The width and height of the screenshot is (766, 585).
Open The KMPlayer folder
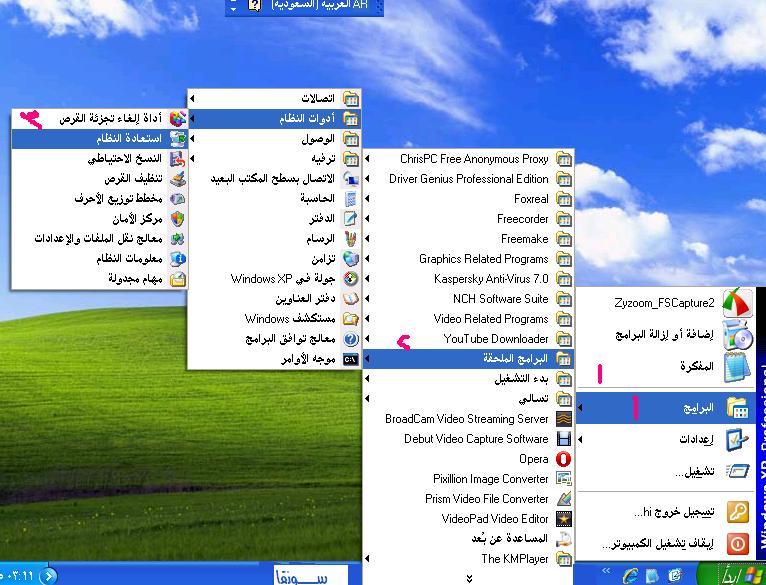pyautogui.click(x=468, y=559)
